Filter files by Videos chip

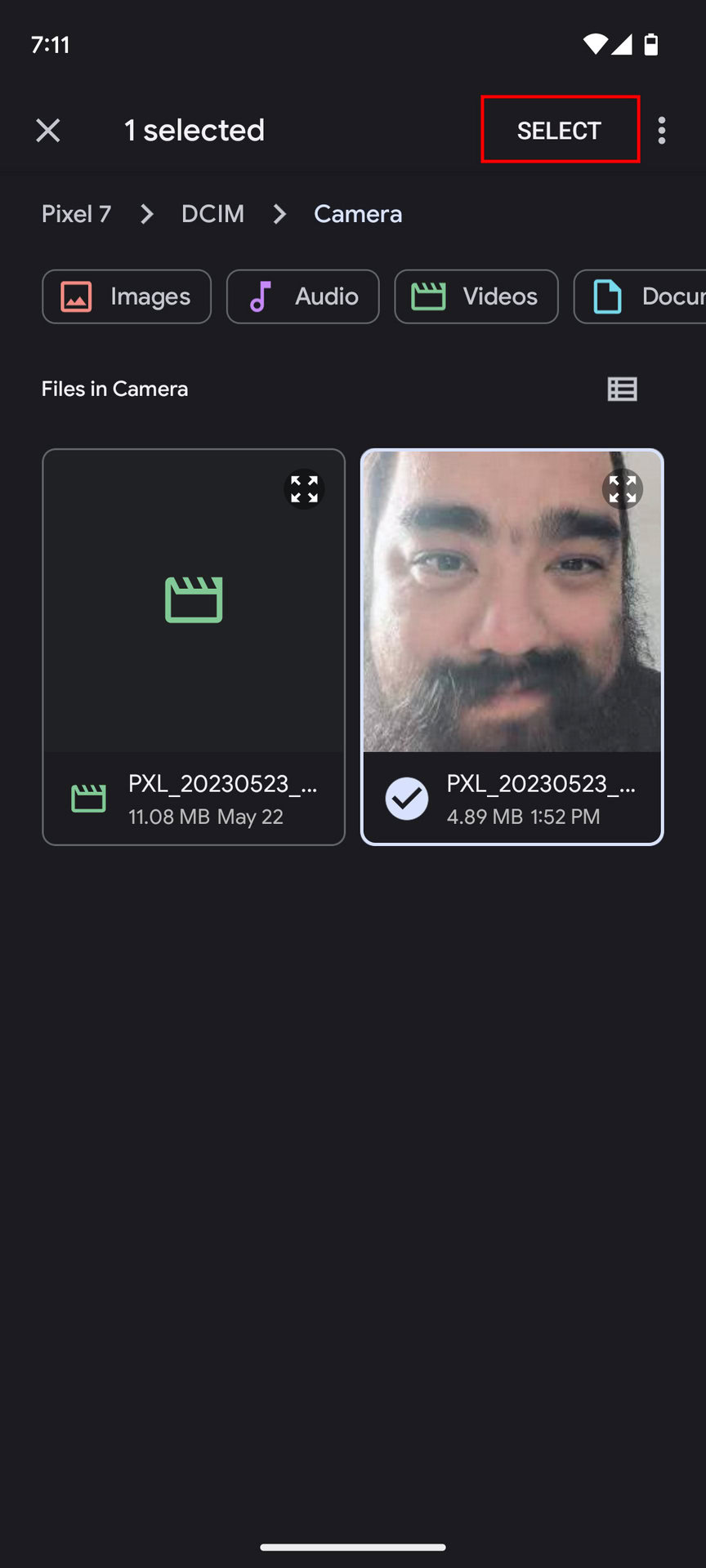(476, 296)
